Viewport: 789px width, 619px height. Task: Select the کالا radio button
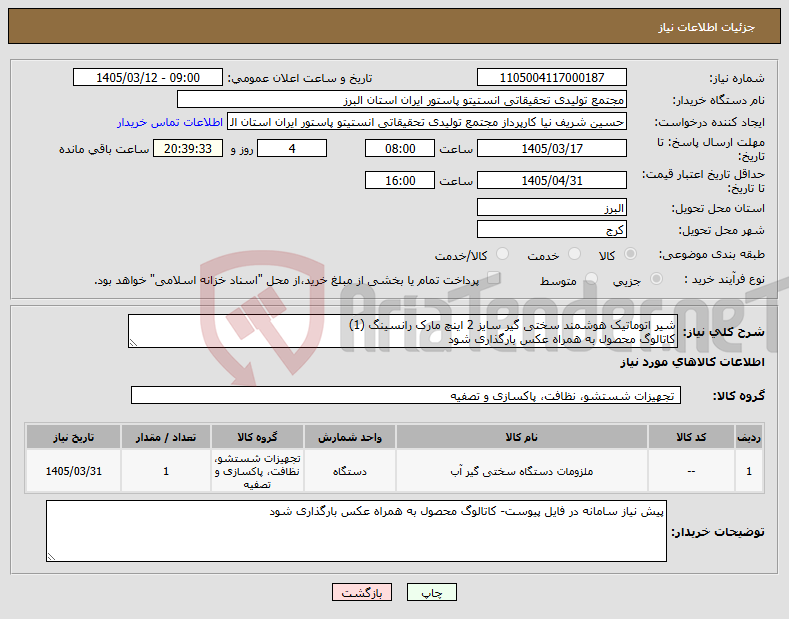630,254
